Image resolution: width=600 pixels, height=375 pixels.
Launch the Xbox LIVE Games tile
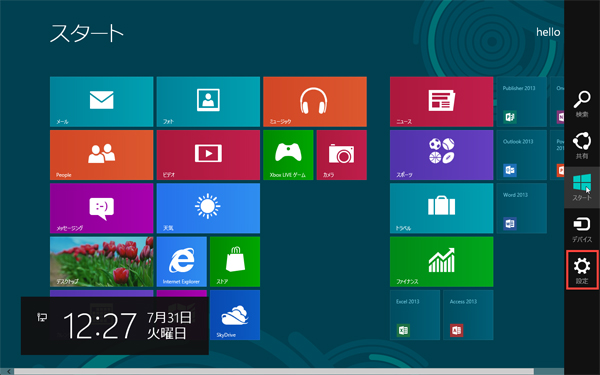pyautogui.click(x=288, y=155)
